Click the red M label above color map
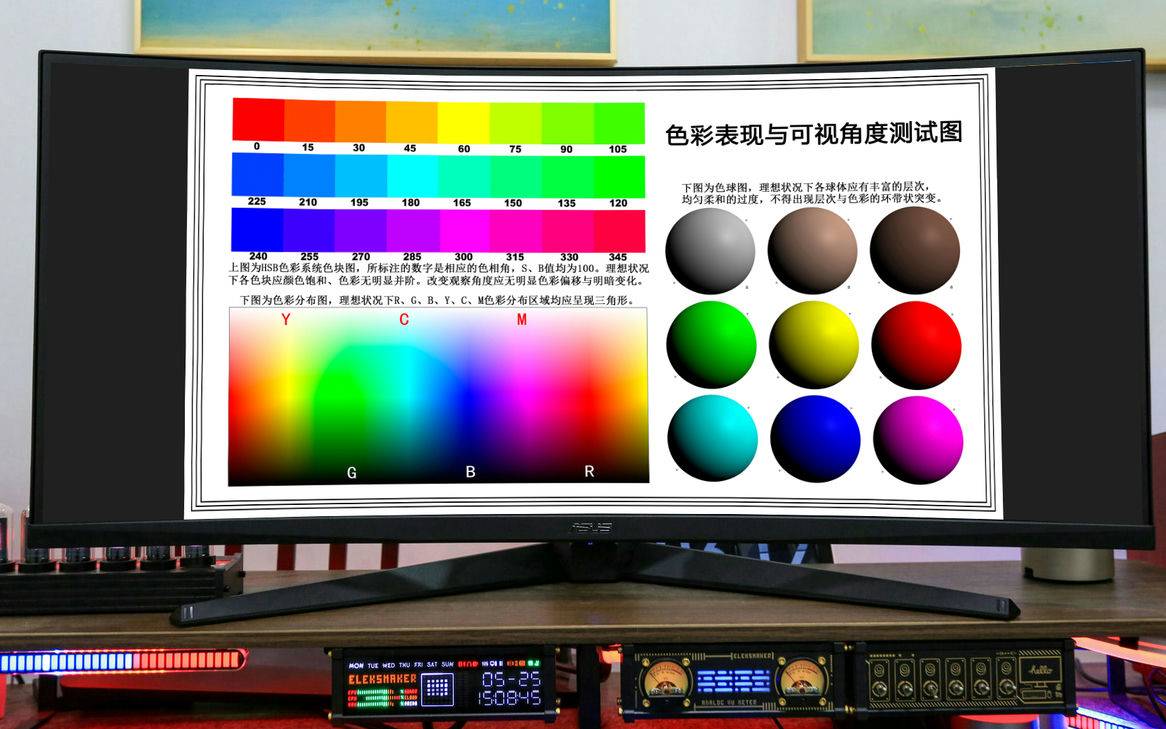The image size is (1166, 729). point(522,320)
